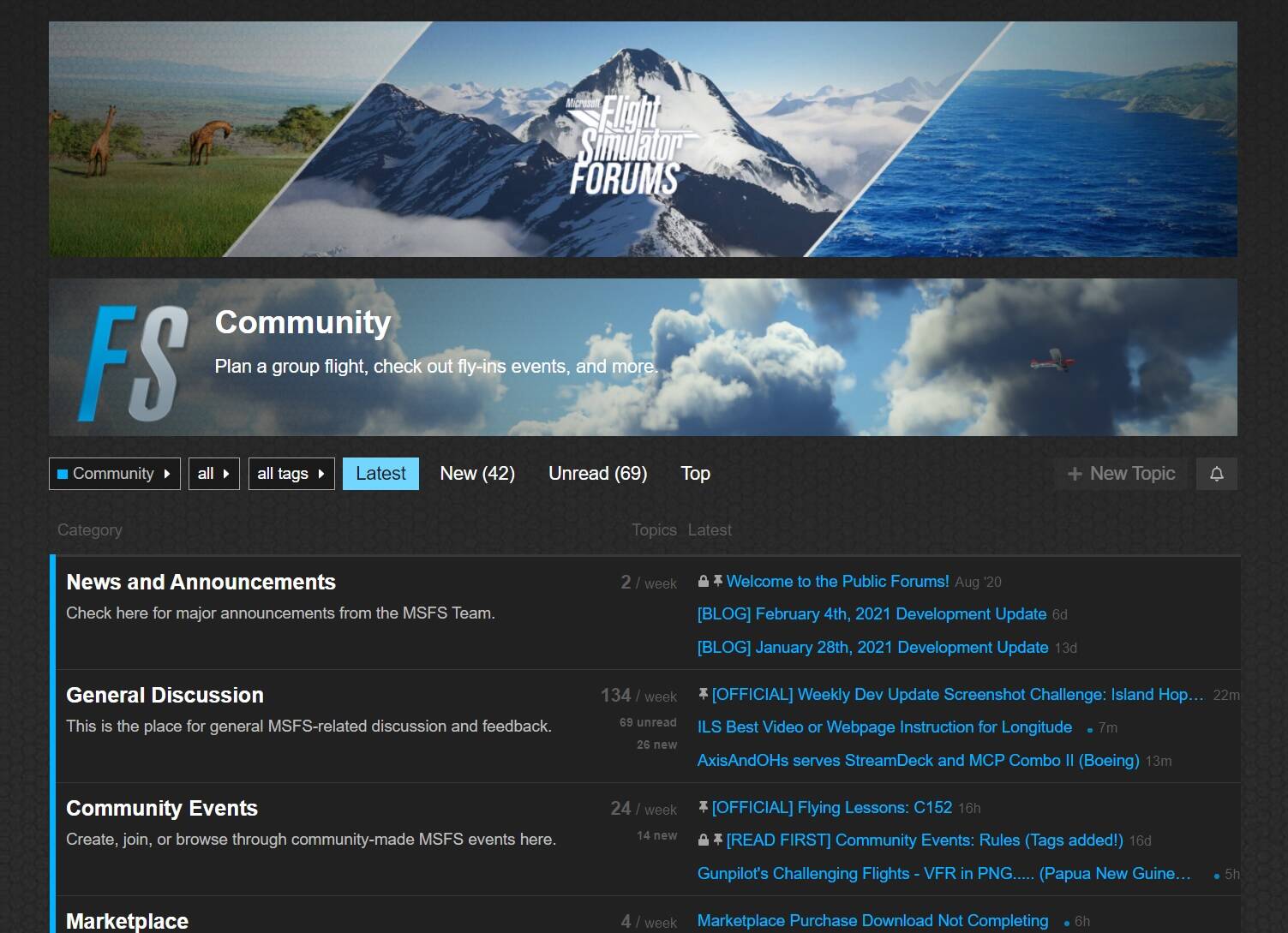Click the Community banner heading
Image resolution: width=1288 pixels, height=933 pixels.
pyautogui.click(x=303, y=322)
